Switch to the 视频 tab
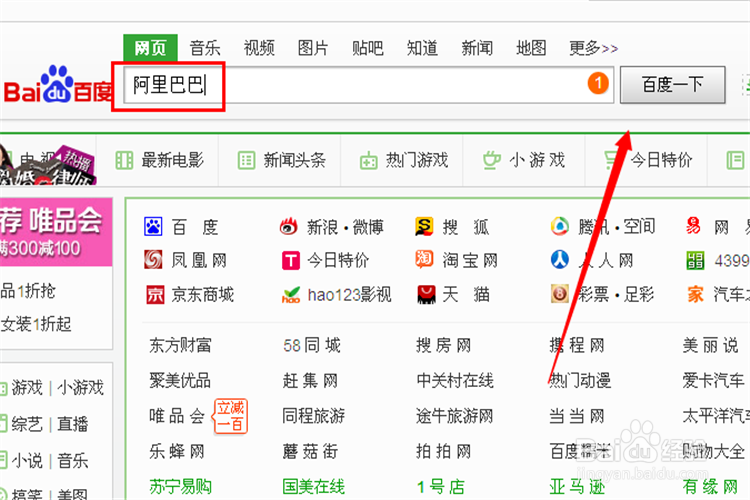 (x=259, y=48)
